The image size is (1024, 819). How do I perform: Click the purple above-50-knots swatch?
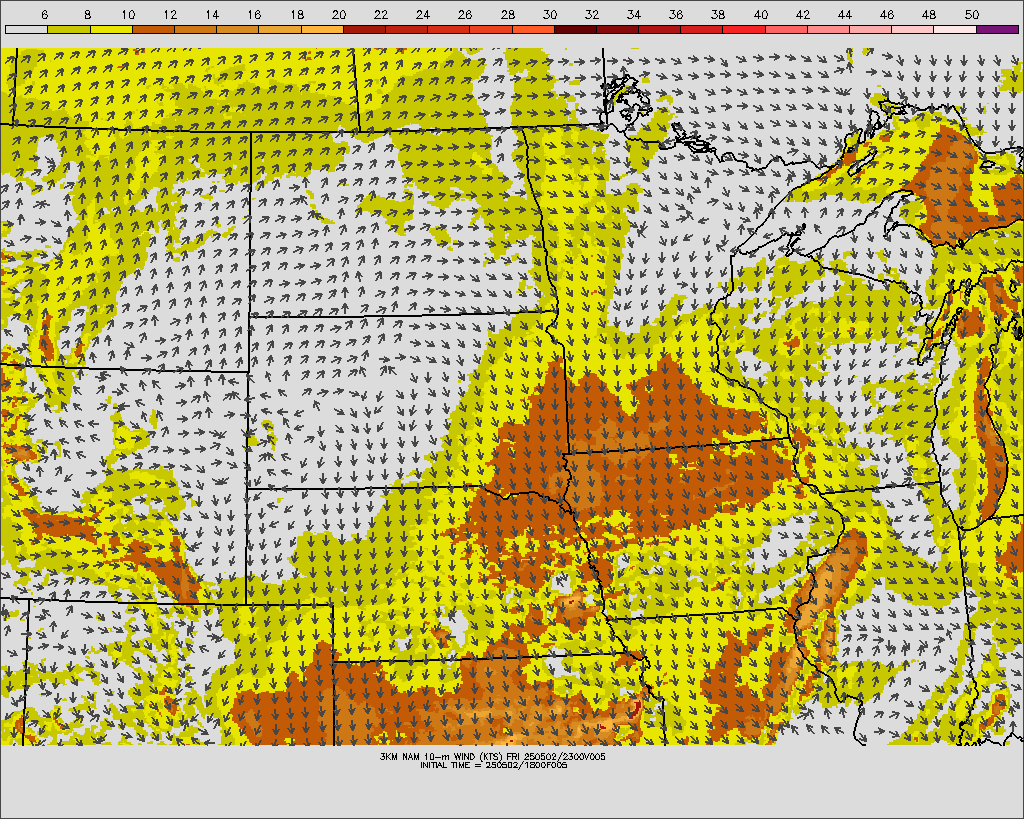pos(997,29)
